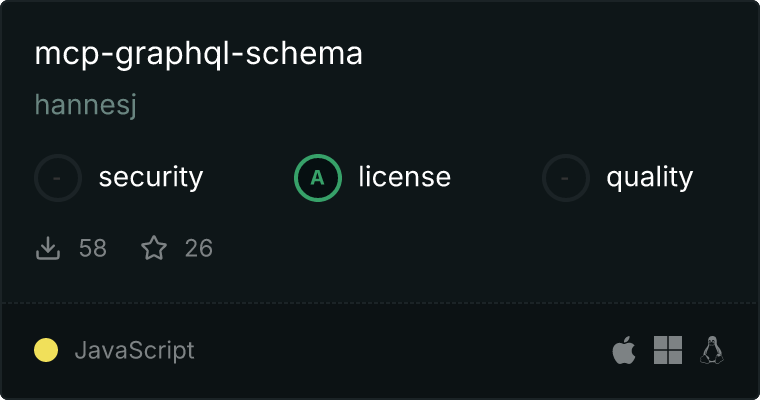The height and width of the screenshot is (400, 760).
Task: Click the yellow JavaScript language dot
Action: click(46, 350)
